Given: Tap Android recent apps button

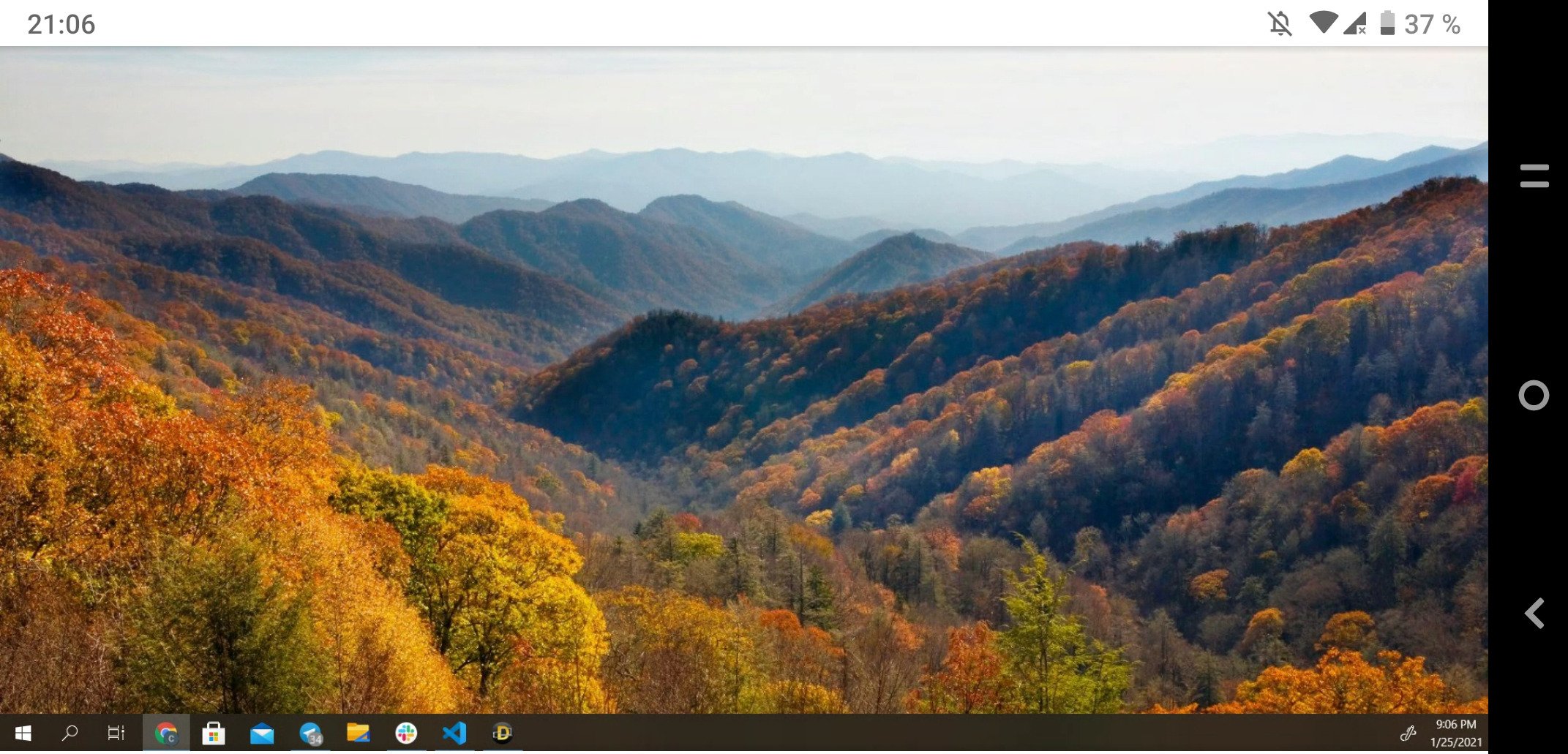Looking at the screenshot, I should [x=1534, y=176].
